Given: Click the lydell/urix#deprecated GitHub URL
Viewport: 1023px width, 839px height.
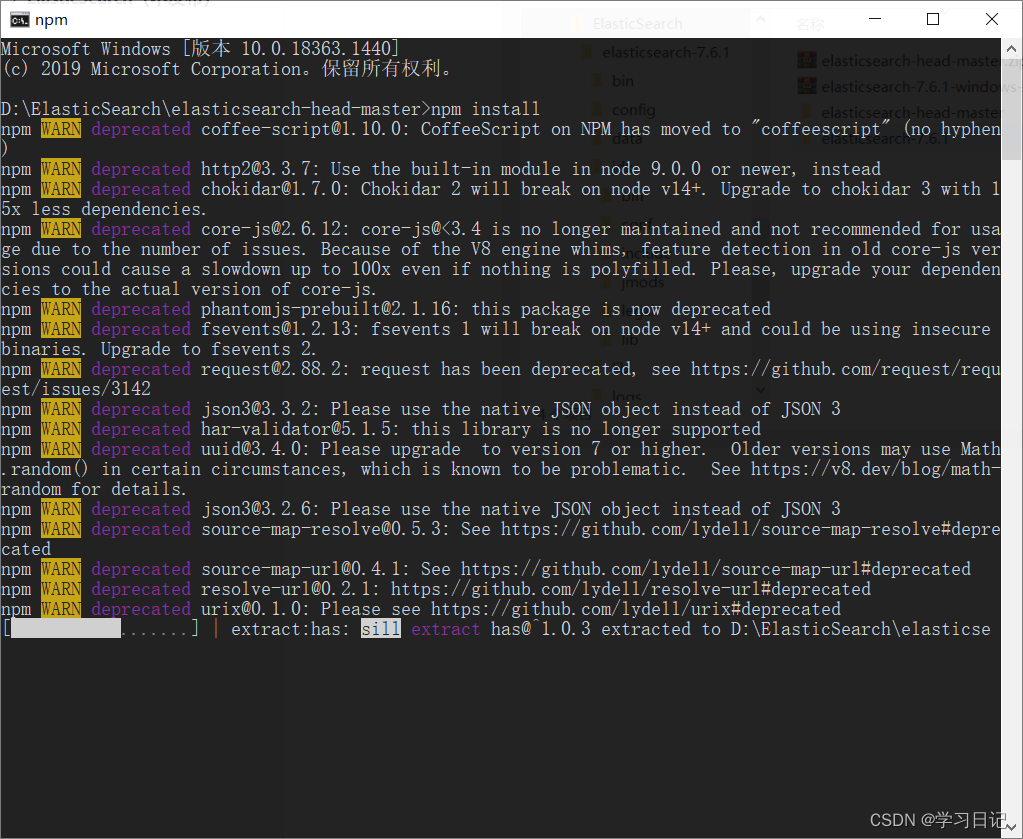Looking at the screenshot, I should (636, 609).
